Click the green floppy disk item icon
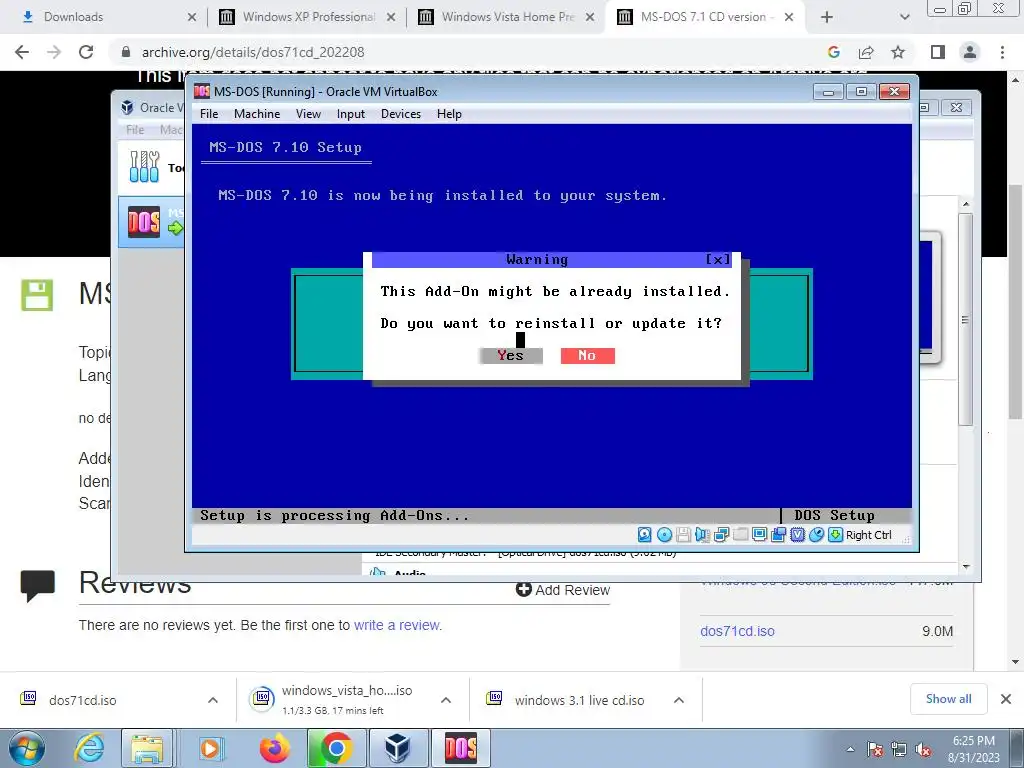The image size is (1024, 768). (37, 295)
